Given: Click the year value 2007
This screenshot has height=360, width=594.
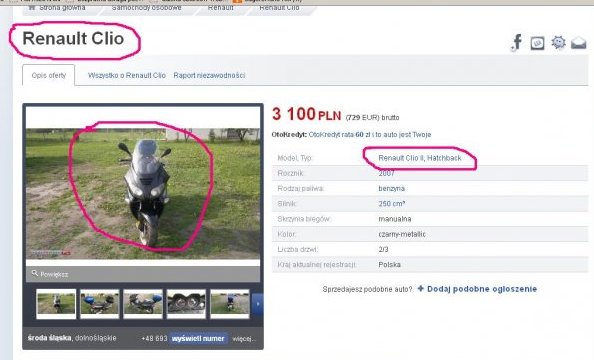Looking at the screenshot, I should tap(386, 174).
